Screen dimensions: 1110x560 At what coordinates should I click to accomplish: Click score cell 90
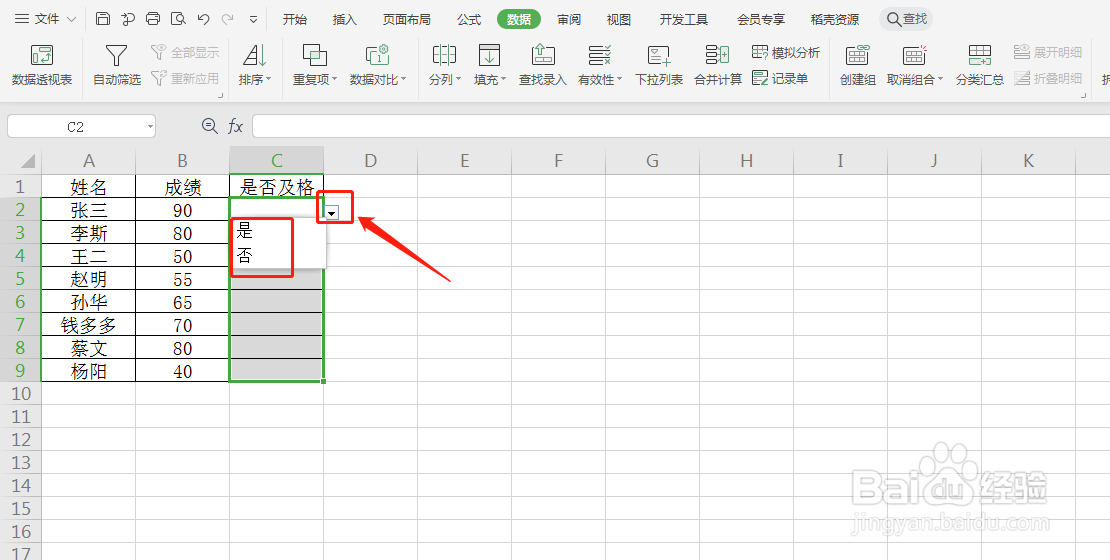[x=183, y=210]
